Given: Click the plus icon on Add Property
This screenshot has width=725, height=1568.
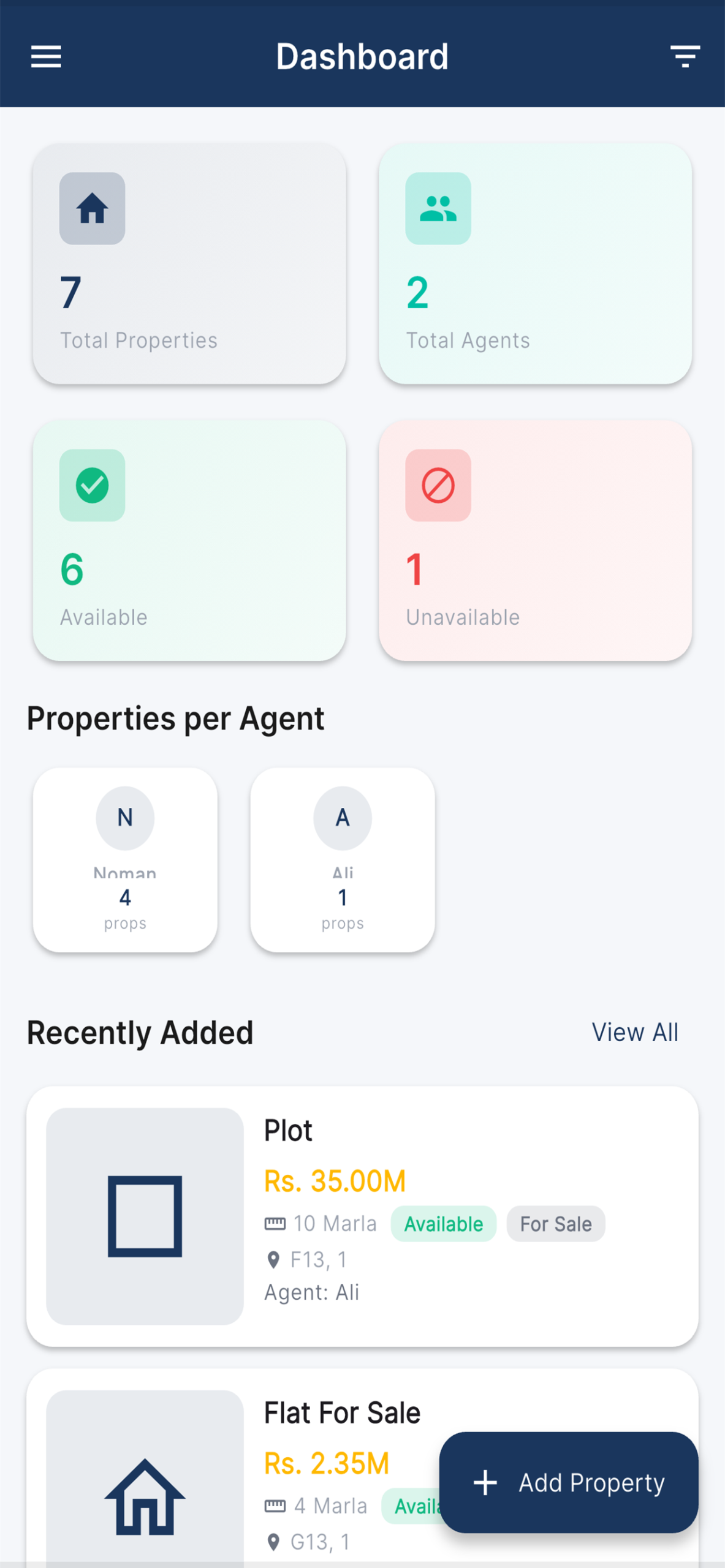Looking at the screenshot, I should pyautogui.click(x=485, y=1482).
